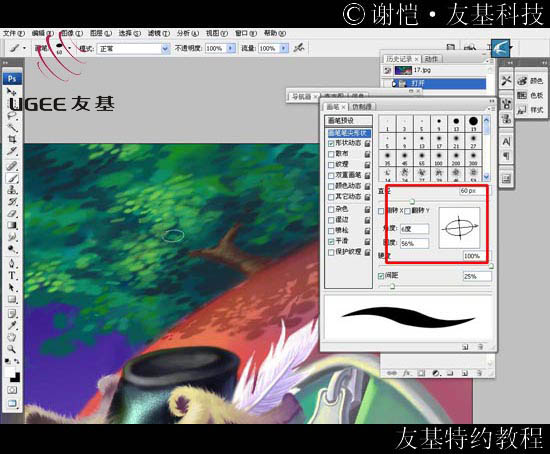Viewport: 550px width, 454px height.
Task: Select the Healing Brush tool
Action: (12, 165)
